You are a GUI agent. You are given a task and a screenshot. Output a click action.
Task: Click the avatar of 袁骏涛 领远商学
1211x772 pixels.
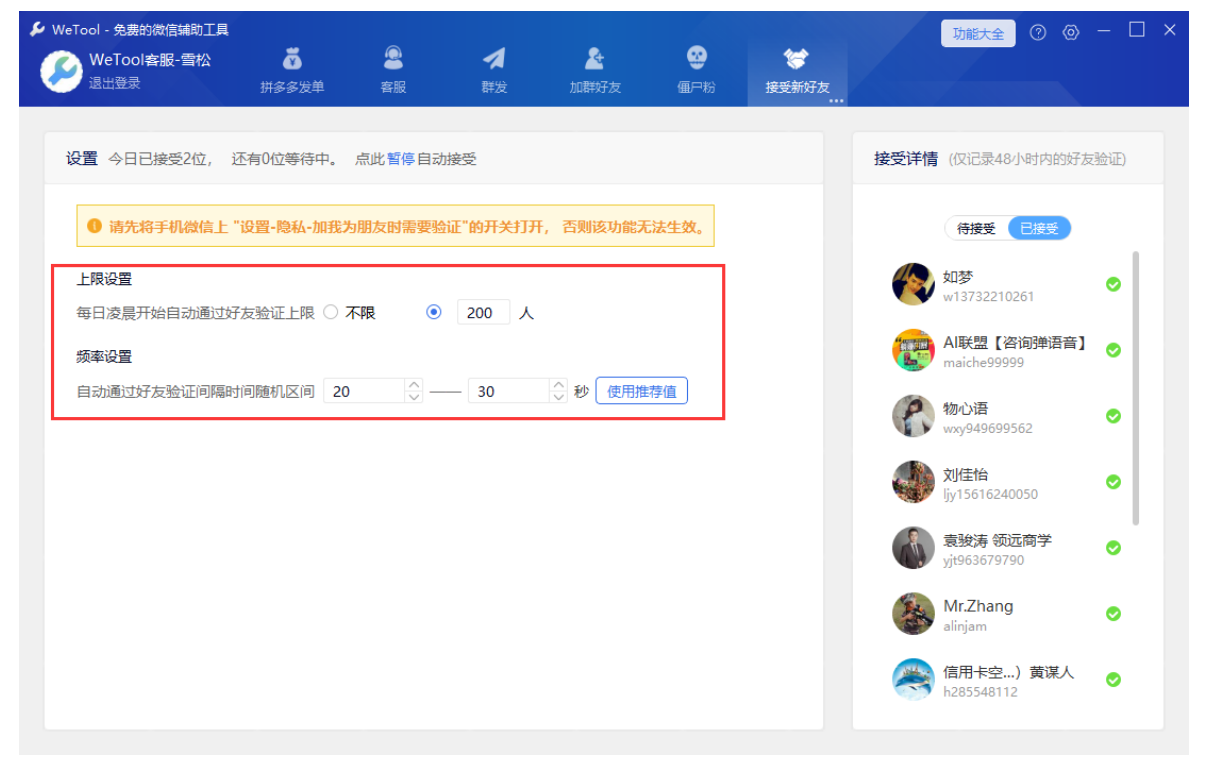click(913, 548)
